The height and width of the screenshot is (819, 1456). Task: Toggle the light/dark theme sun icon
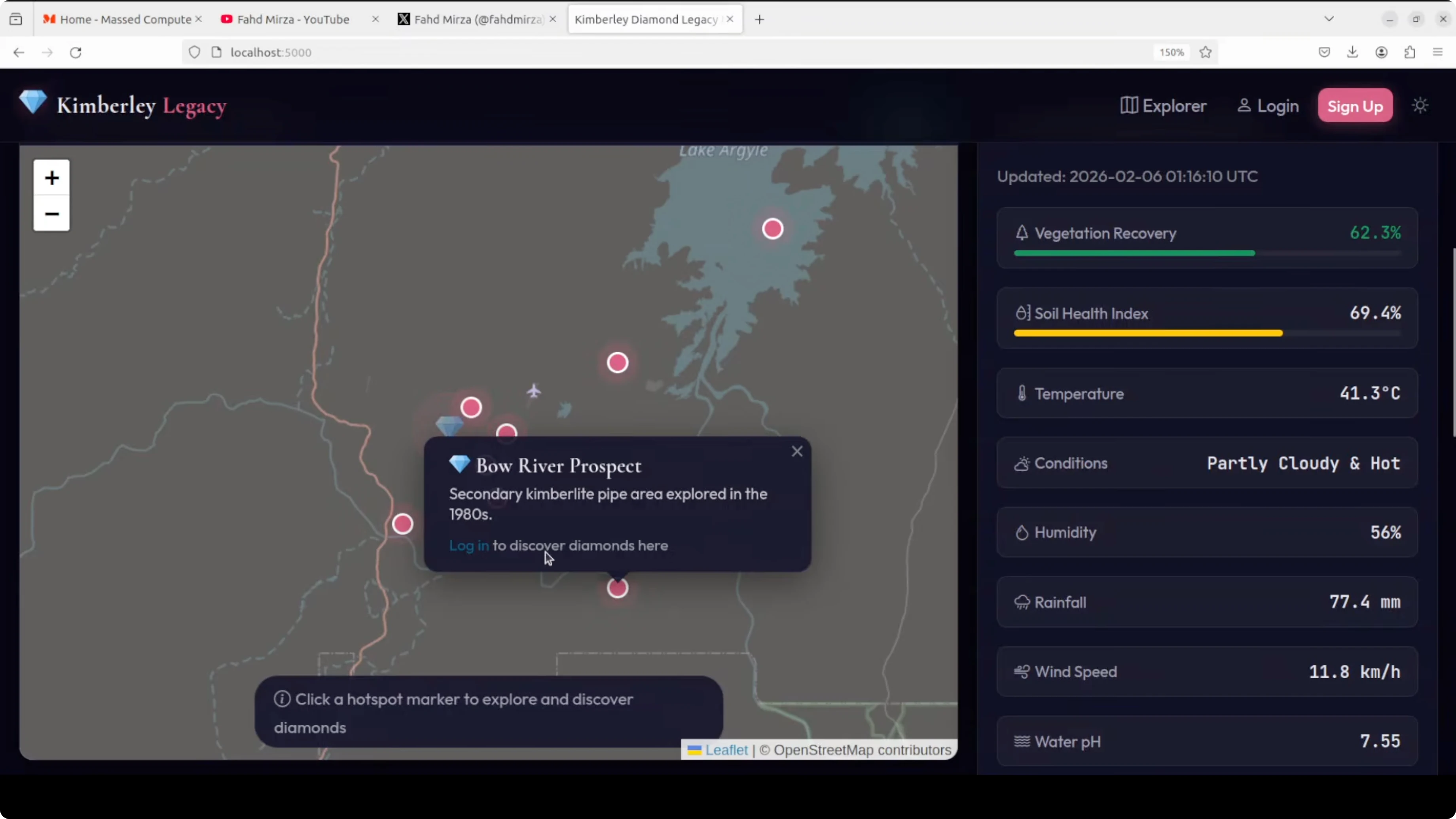(x=1419, y=106)
